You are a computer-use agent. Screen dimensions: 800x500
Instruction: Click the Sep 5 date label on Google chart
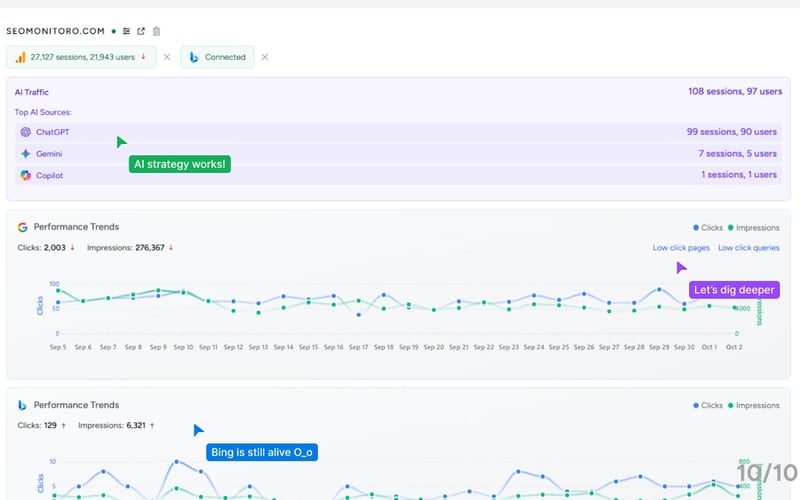(58, 347)
